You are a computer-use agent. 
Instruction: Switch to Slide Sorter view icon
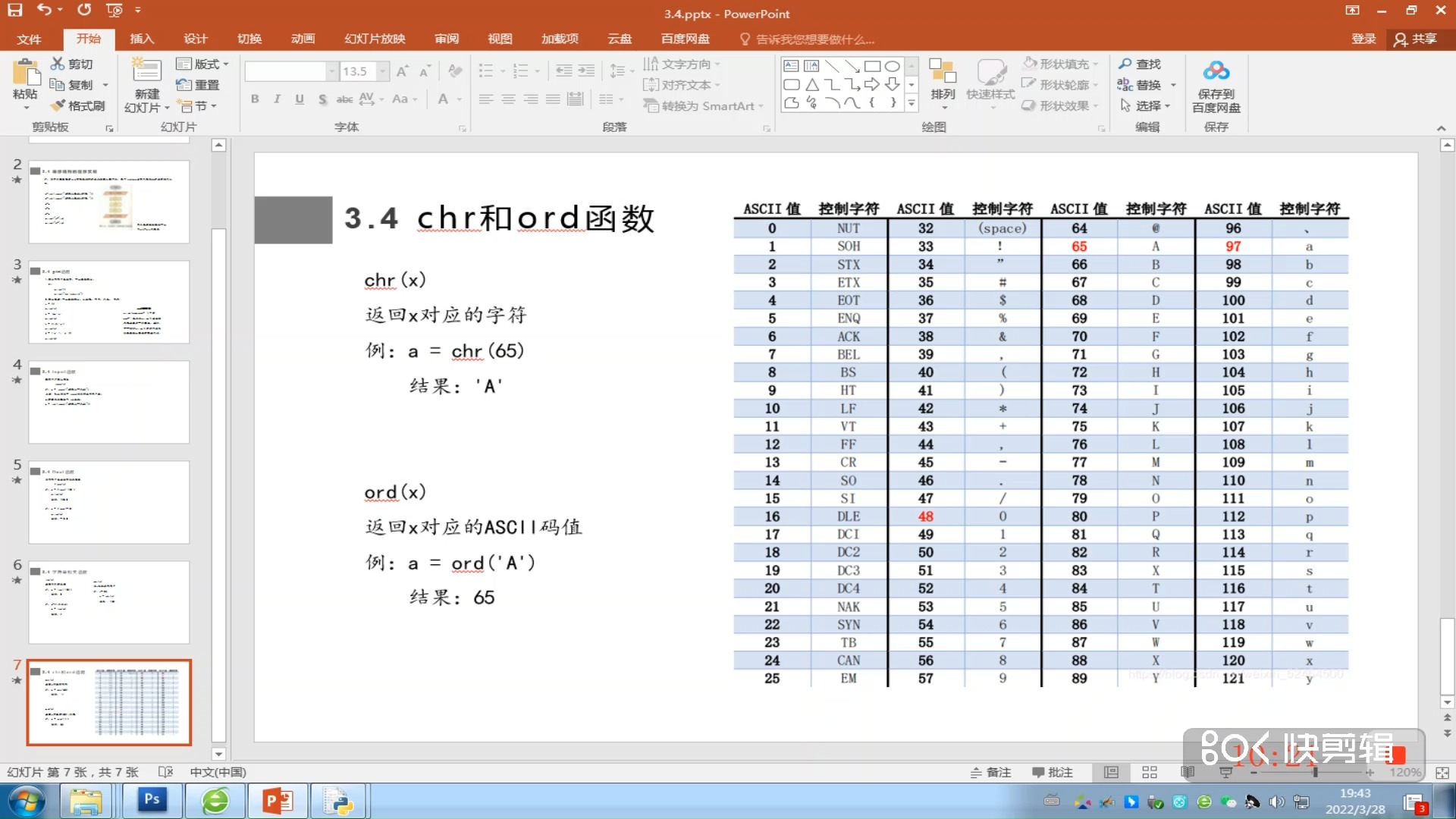tap(1149, 772)
